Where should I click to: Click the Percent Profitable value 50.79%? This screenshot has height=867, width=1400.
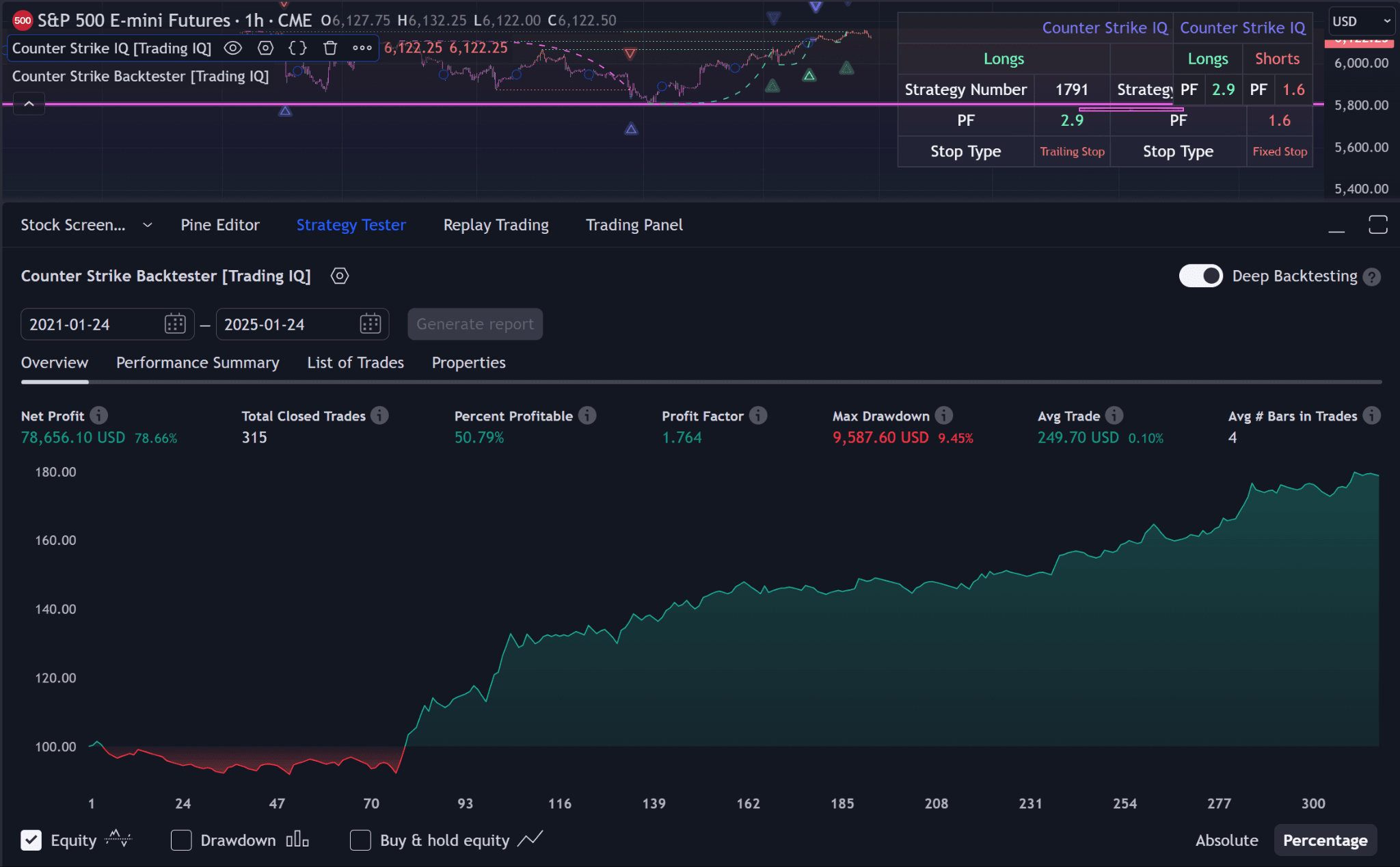tap(479, 438)
